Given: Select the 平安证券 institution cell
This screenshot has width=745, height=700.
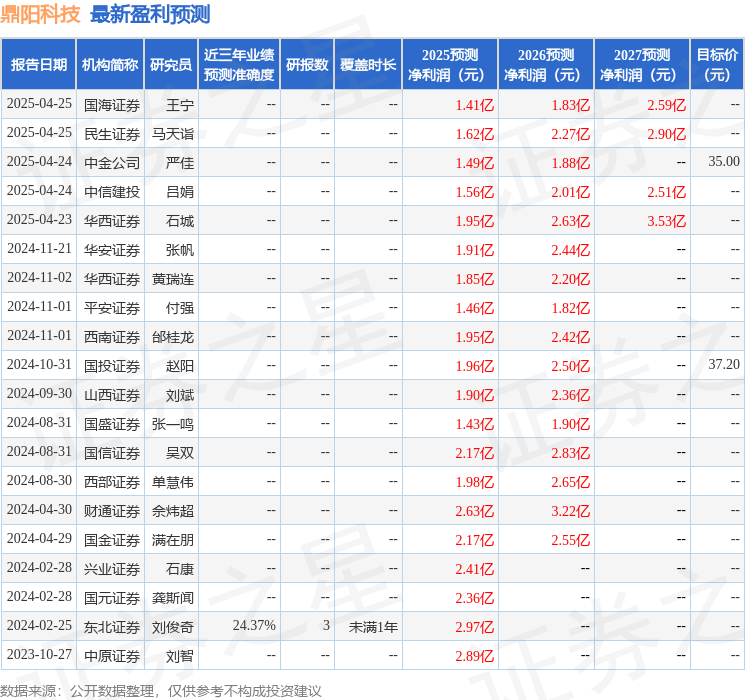Looking at the screenshot, I should click(112, 308).
